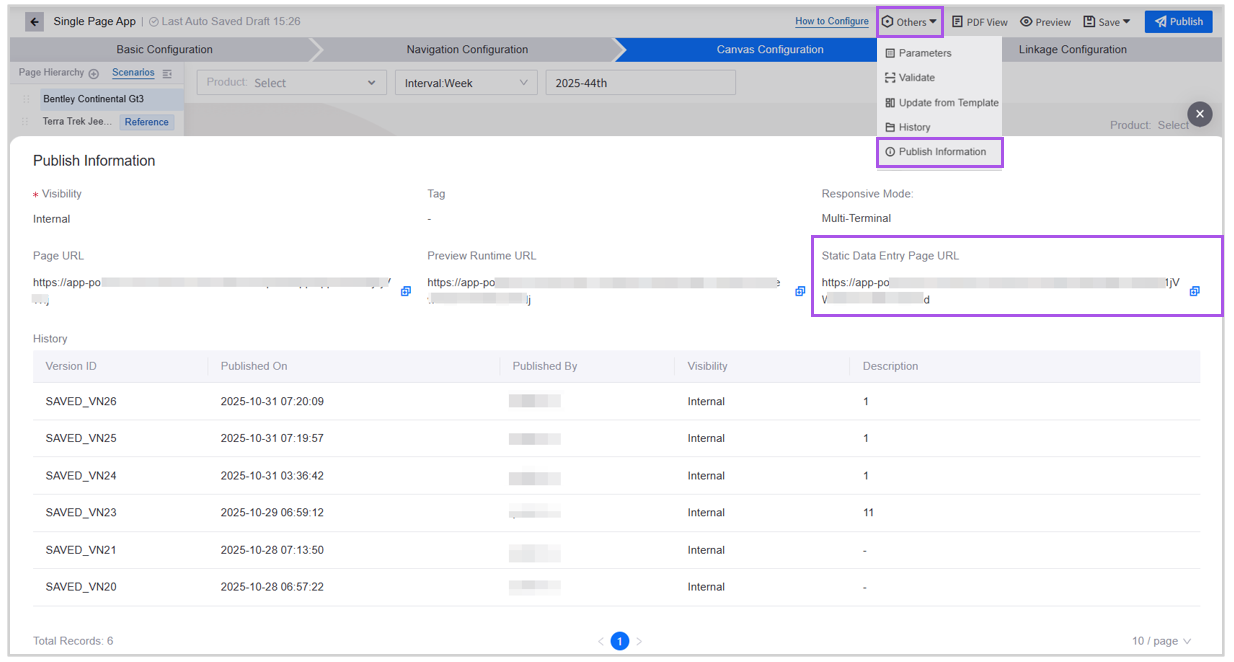1234x662 pixels.
Task: Copy the Page URL
Action: click(x=406, y=291)
